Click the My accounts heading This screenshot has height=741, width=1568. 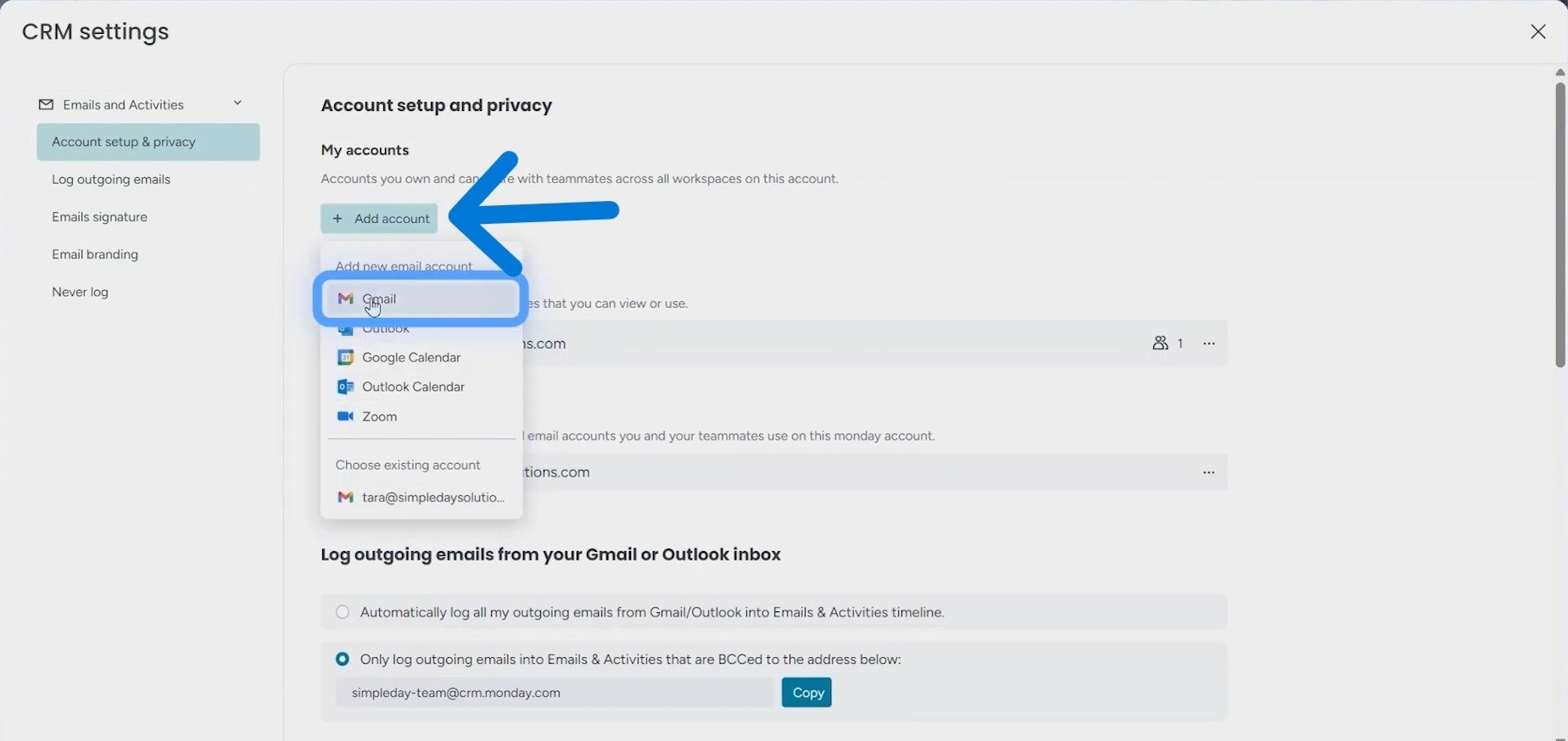365,150
